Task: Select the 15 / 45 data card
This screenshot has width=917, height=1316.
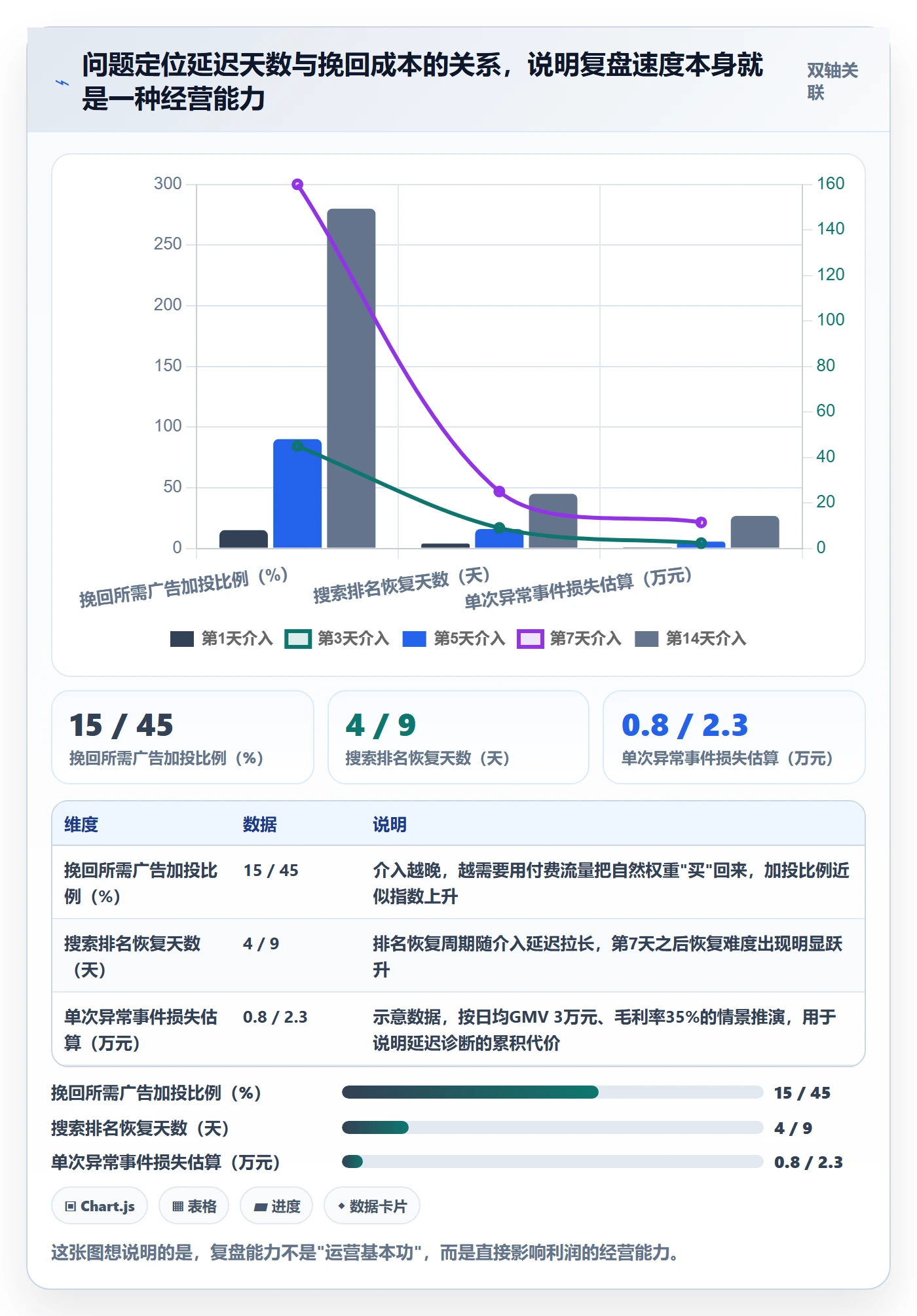Action: 183,737
